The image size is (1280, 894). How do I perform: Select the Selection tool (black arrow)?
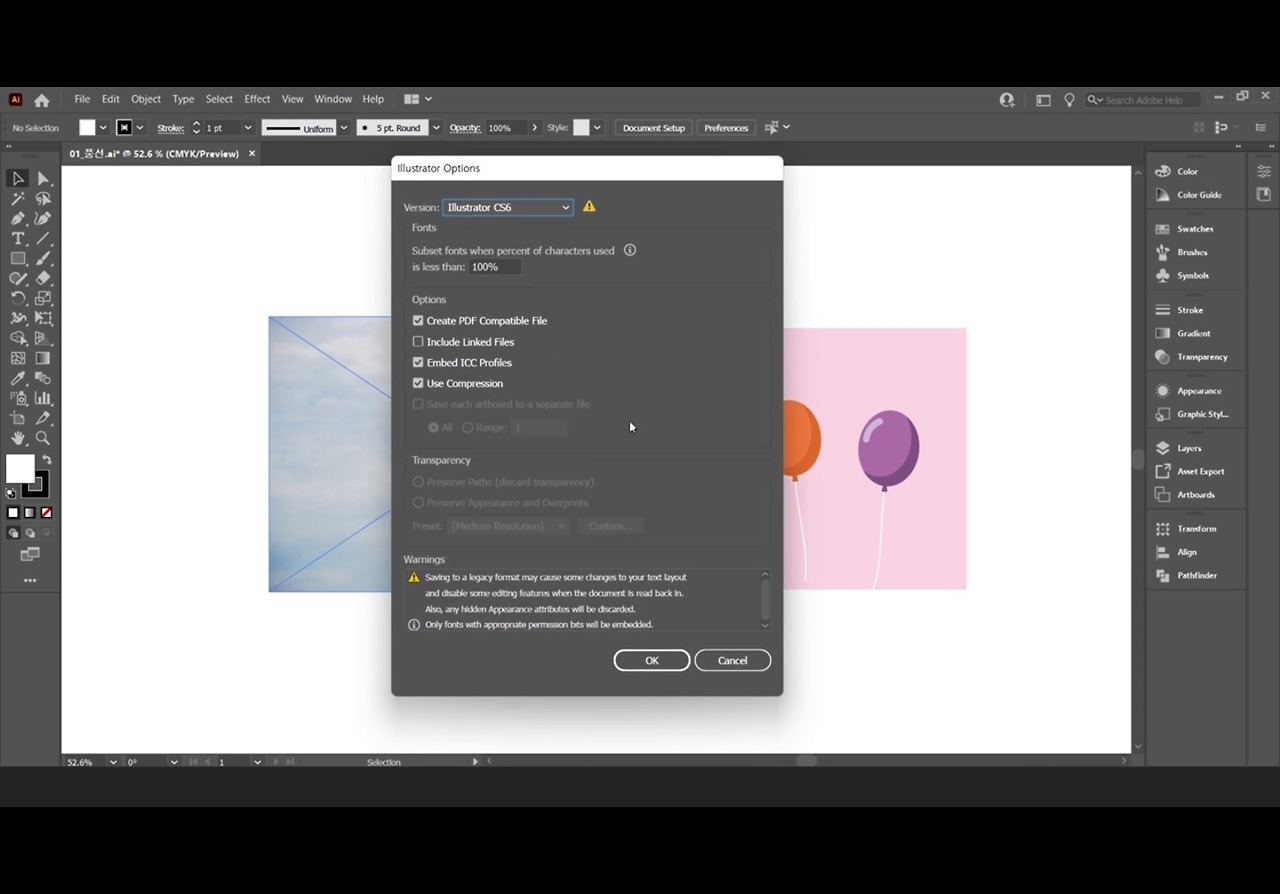coord(18,178)
